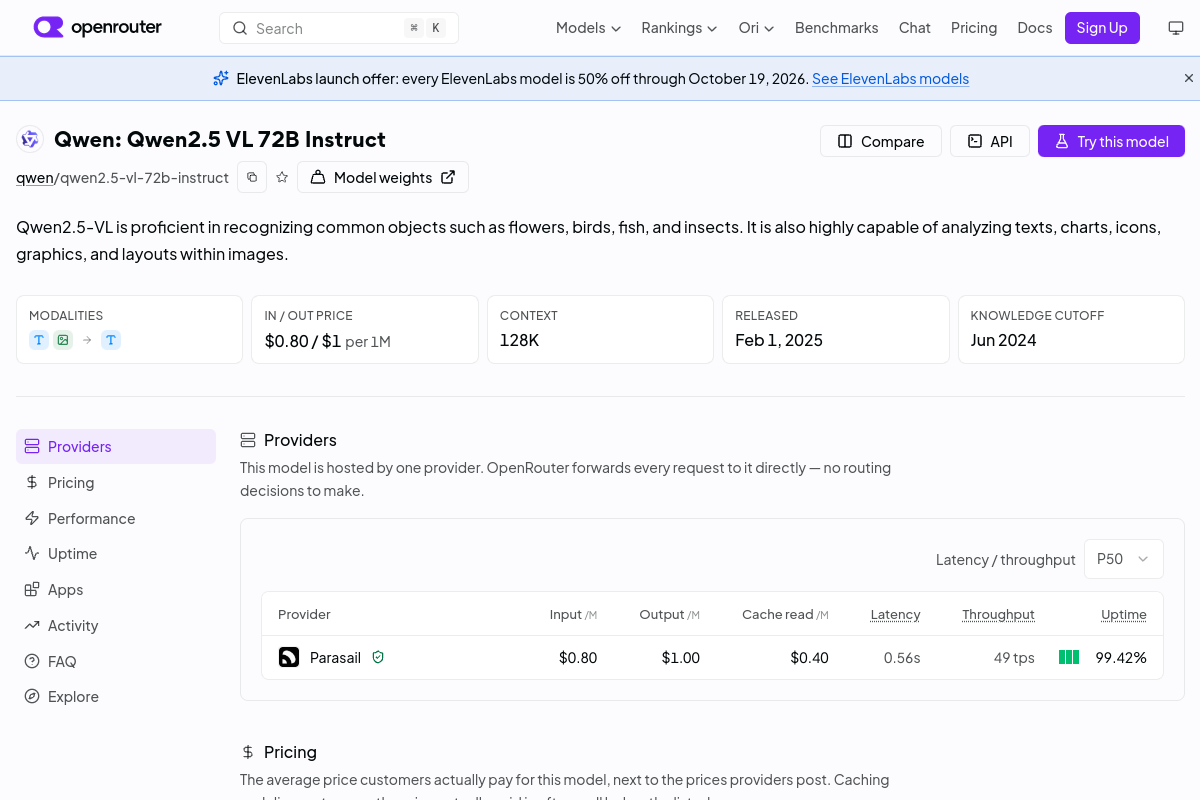
Task: Toggle the display theme monitor icon
Action: click(1176, 28)
